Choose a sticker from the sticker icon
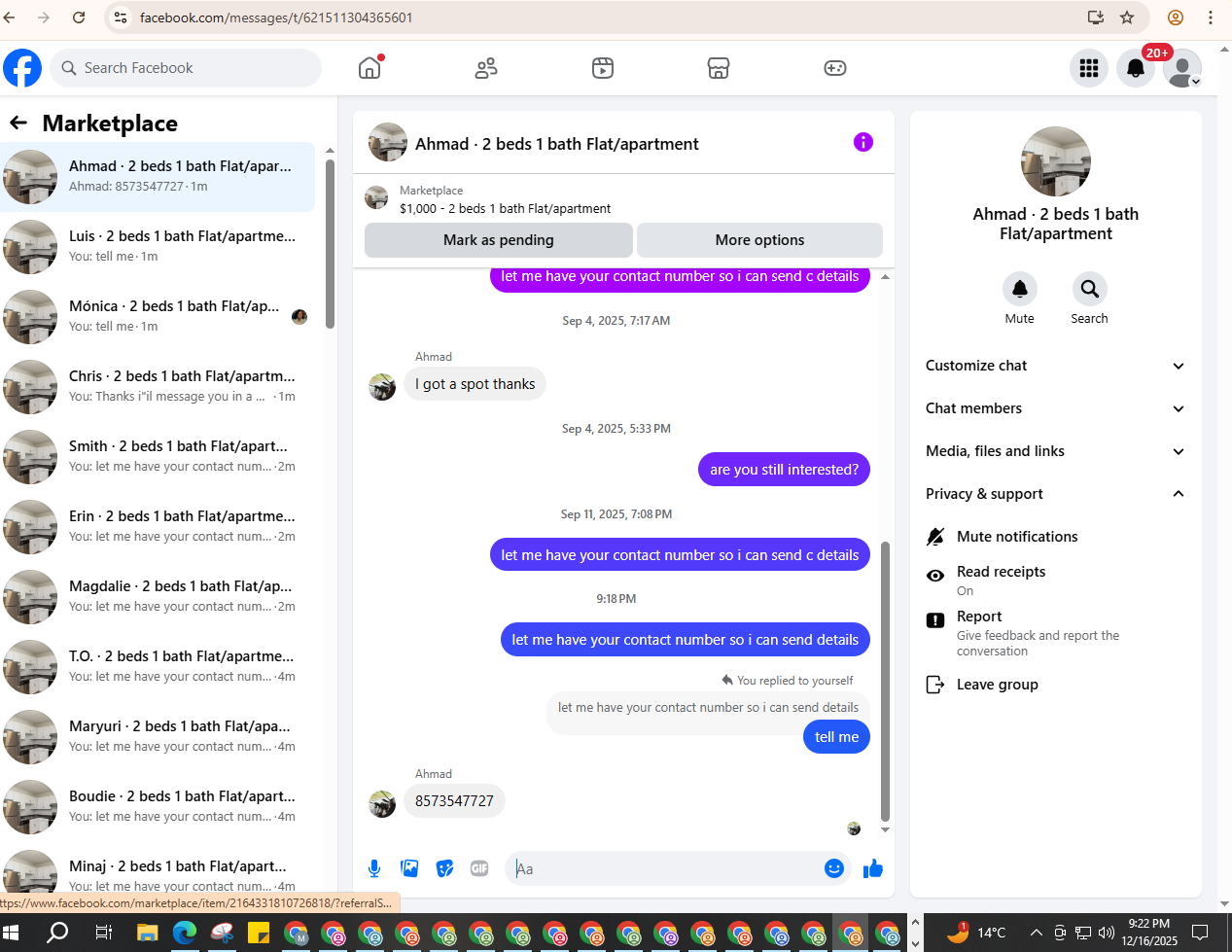Viewport: 1232px width, 952px height. 444,868
